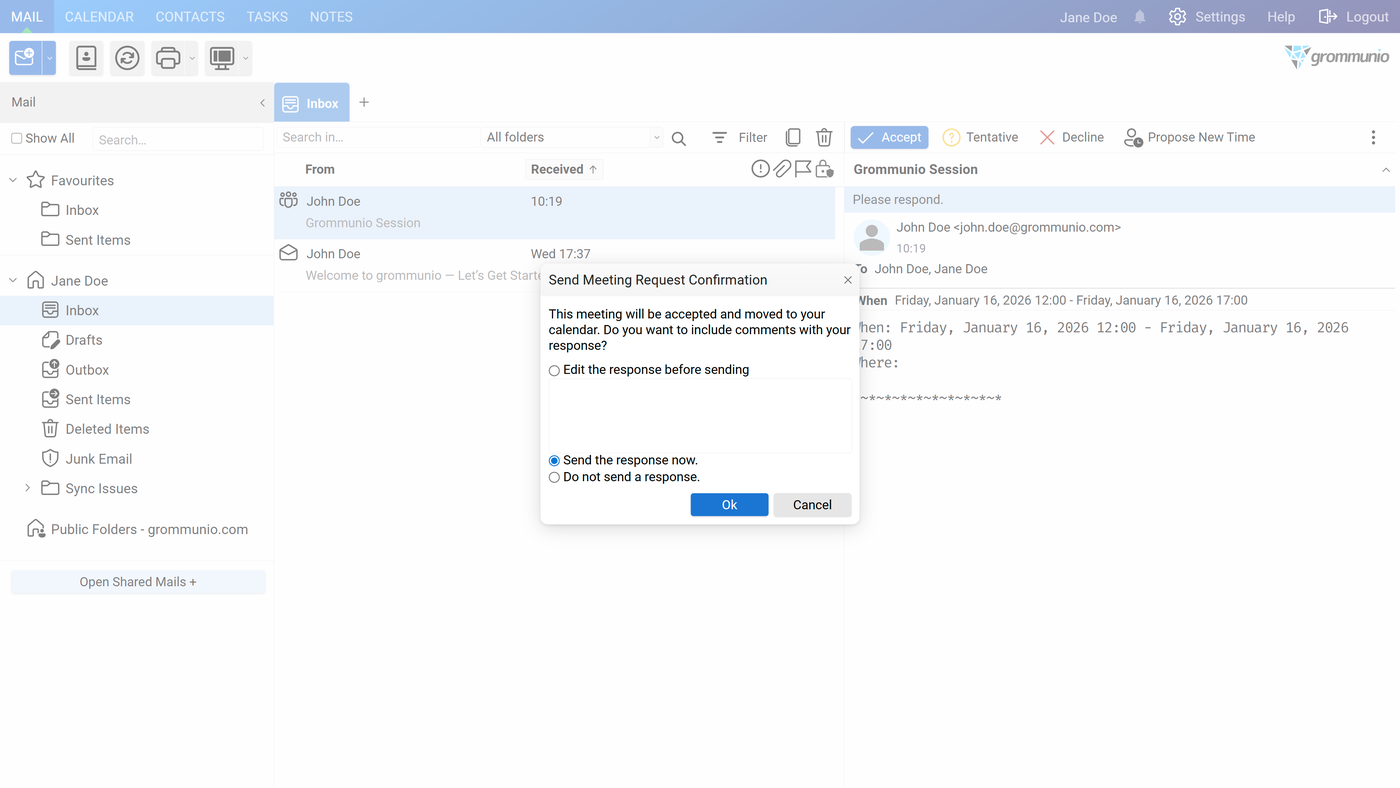Viewport: 1400px width, 788px height.
Task: Click the Tentative question mark icon
Action: point(951,138)
